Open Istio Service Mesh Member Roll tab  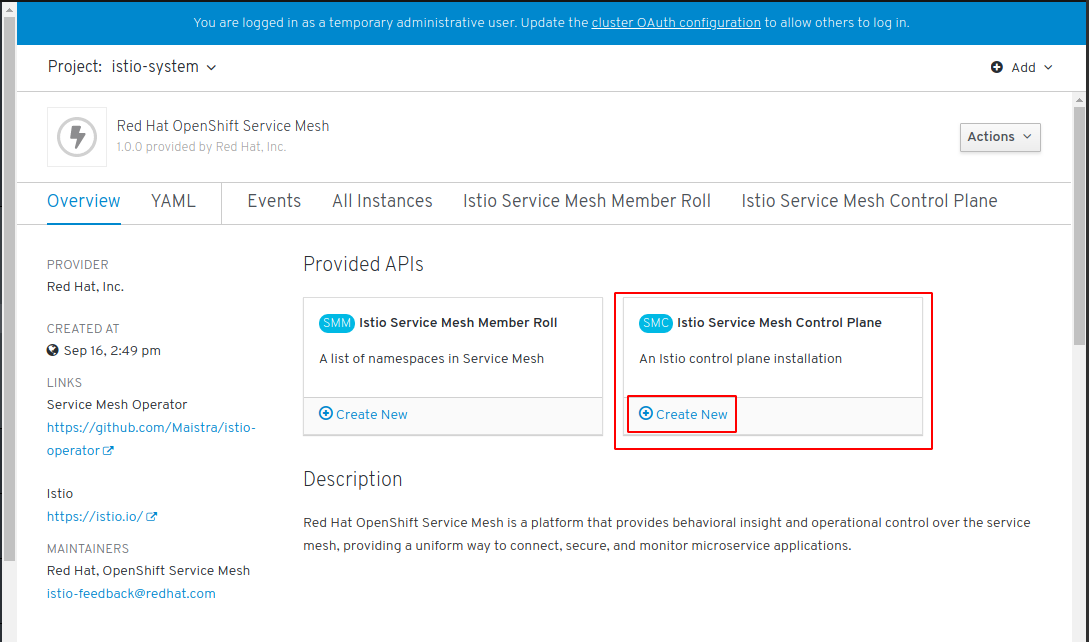pyautogui.click(x=587, y=201)
